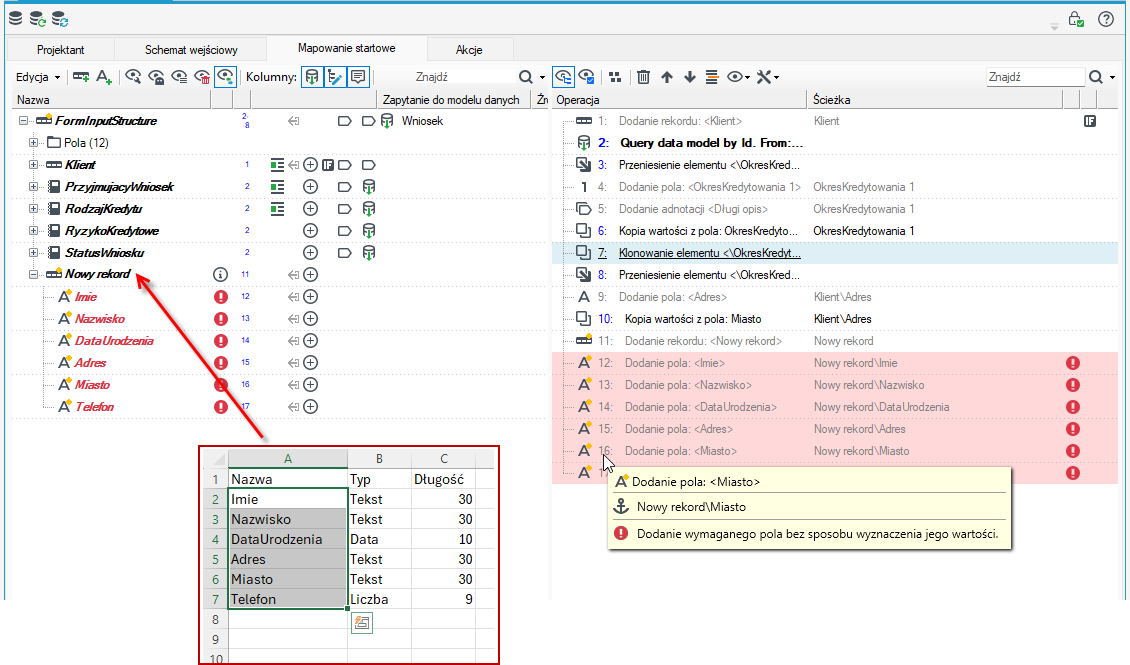Click the padlock icon with green check
This screenshot has height=665, width=1130.
(x=1076, y=19)
